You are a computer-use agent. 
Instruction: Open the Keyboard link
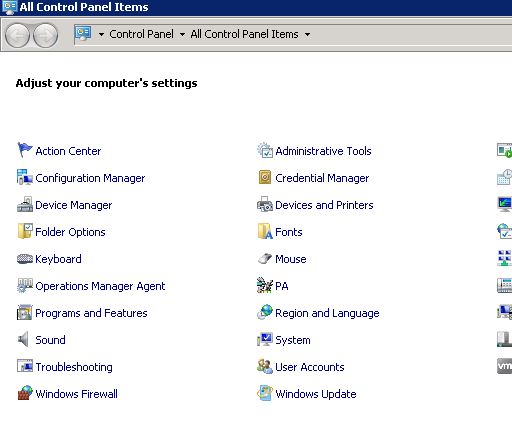[x=58, y=259]
